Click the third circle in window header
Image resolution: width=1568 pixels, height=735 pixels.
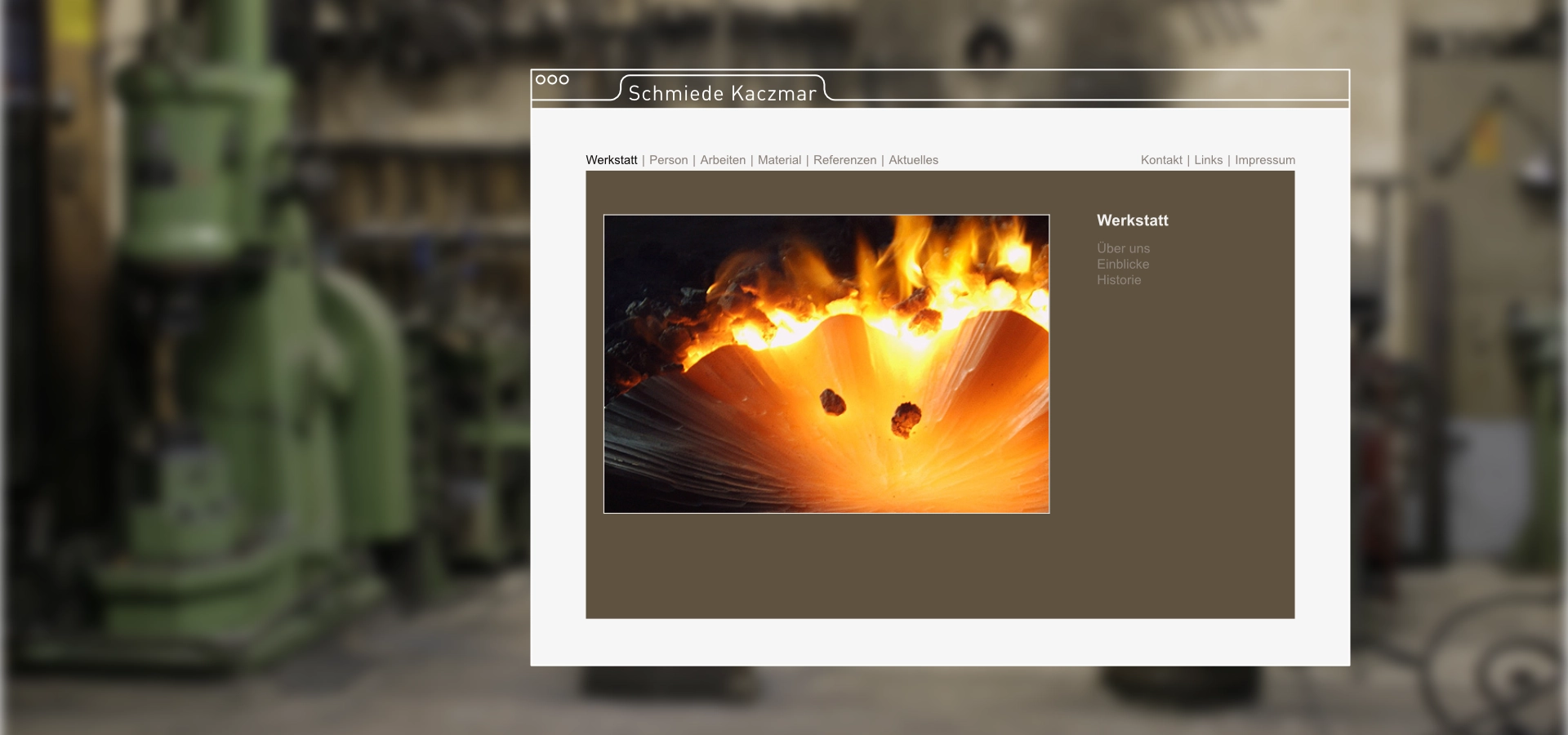tap(563, 79)
